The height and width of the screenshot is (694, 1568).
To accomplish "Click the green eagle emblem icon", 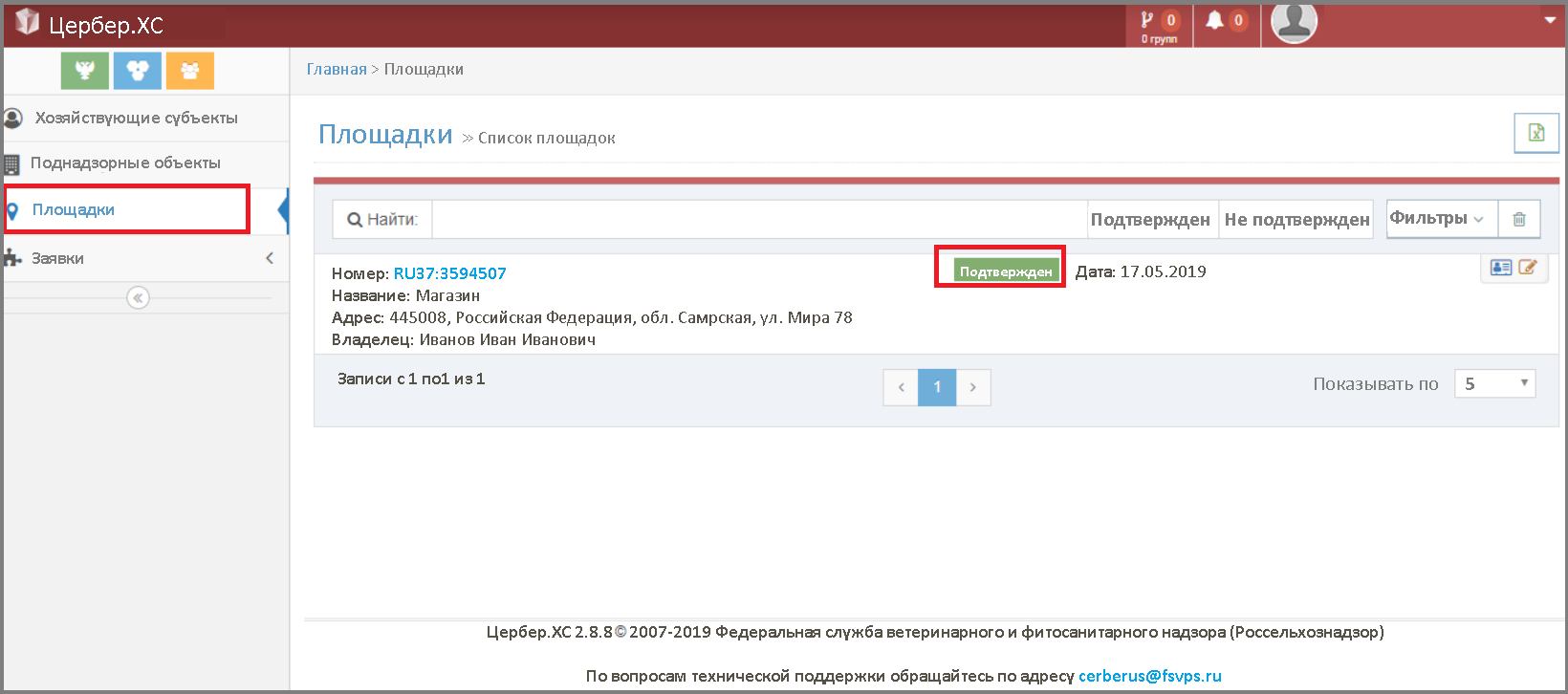I will (x=84, y=71).
